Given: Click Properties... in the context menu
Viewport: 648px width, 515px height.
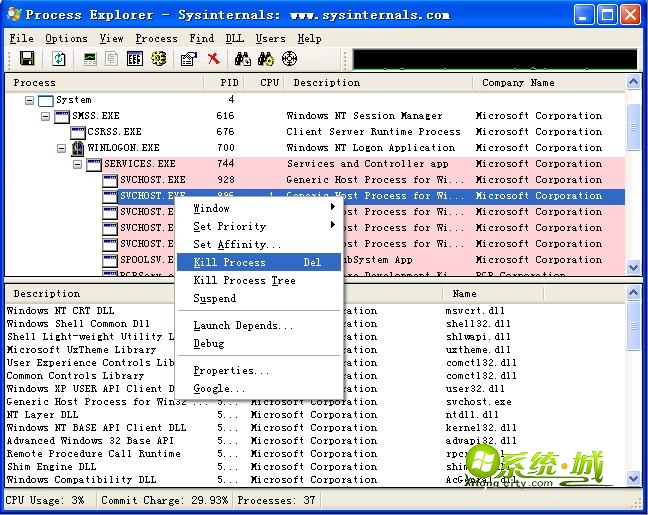Looking at the screenshot, I should pyautogui.click(x=224, y=370).
